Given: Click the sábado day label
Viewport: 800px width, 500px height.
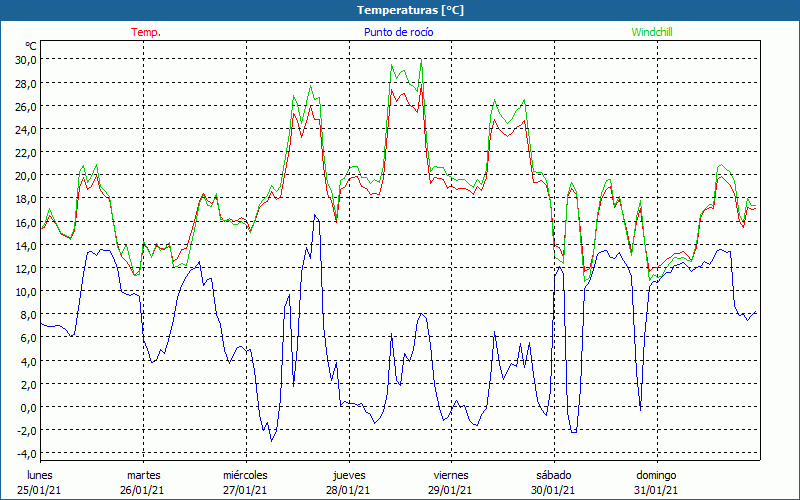Looking at the screenshot, I should pos(554,475).
